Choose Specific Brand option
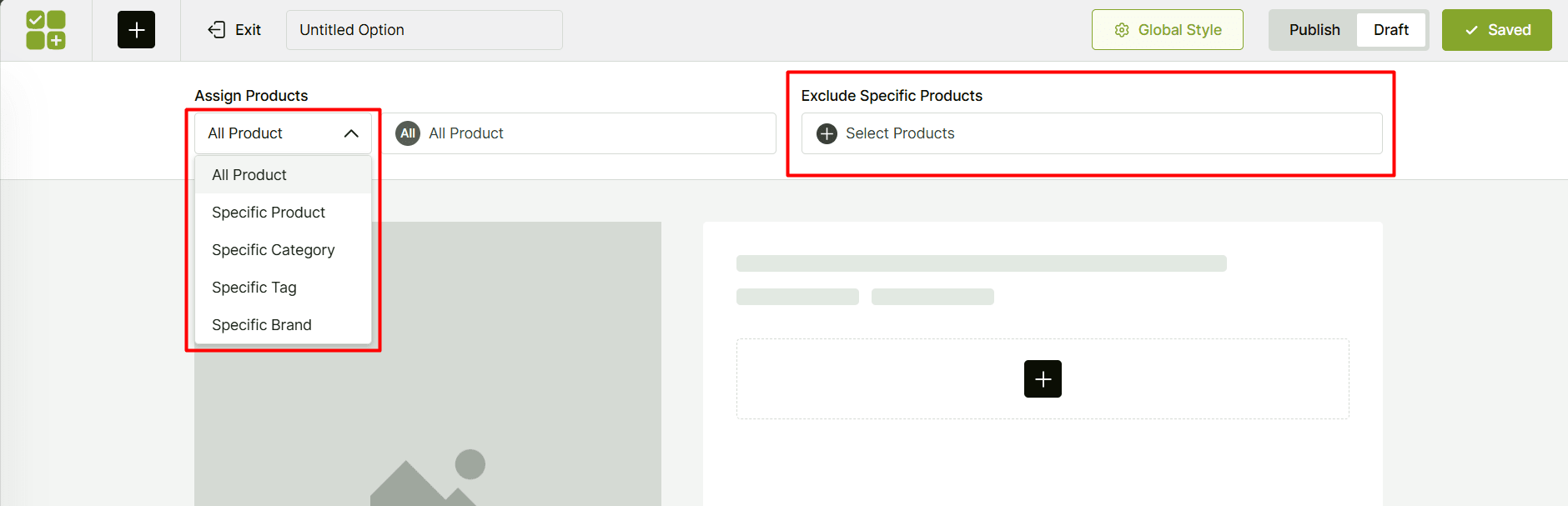Viewport: 1568px width, 506px height. 283,325
